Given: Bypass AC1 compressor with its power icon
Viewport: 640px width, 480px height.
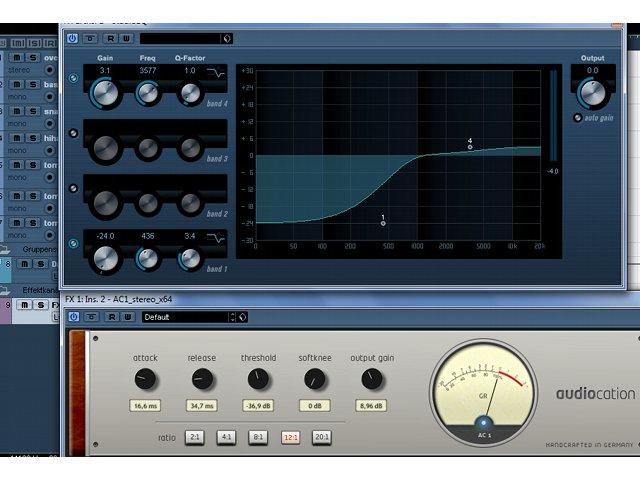Looking at the screenshot, I should tap(73, 317).
